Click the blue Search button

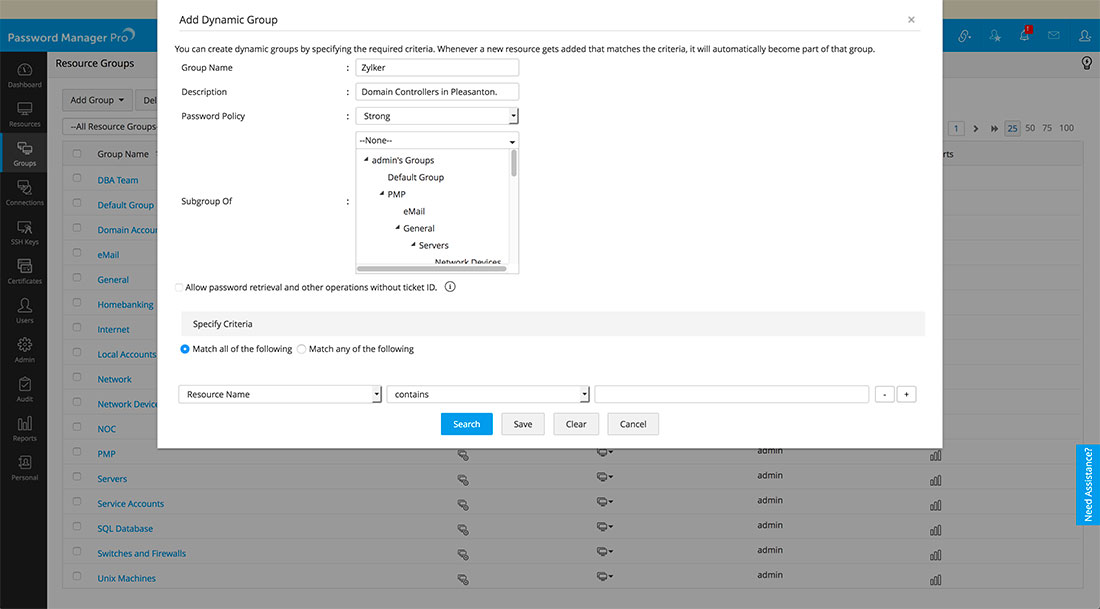point(466,424)
